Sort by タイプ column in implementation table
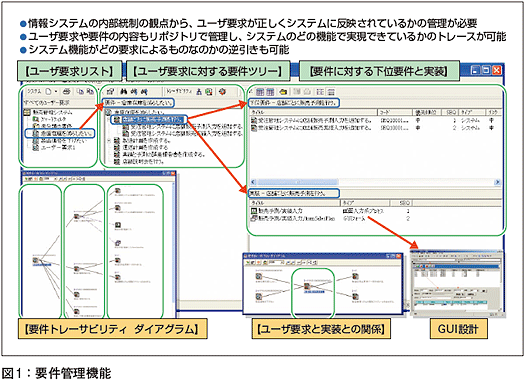This screenshot has height=381, width=526. click(x=365, y=203)
